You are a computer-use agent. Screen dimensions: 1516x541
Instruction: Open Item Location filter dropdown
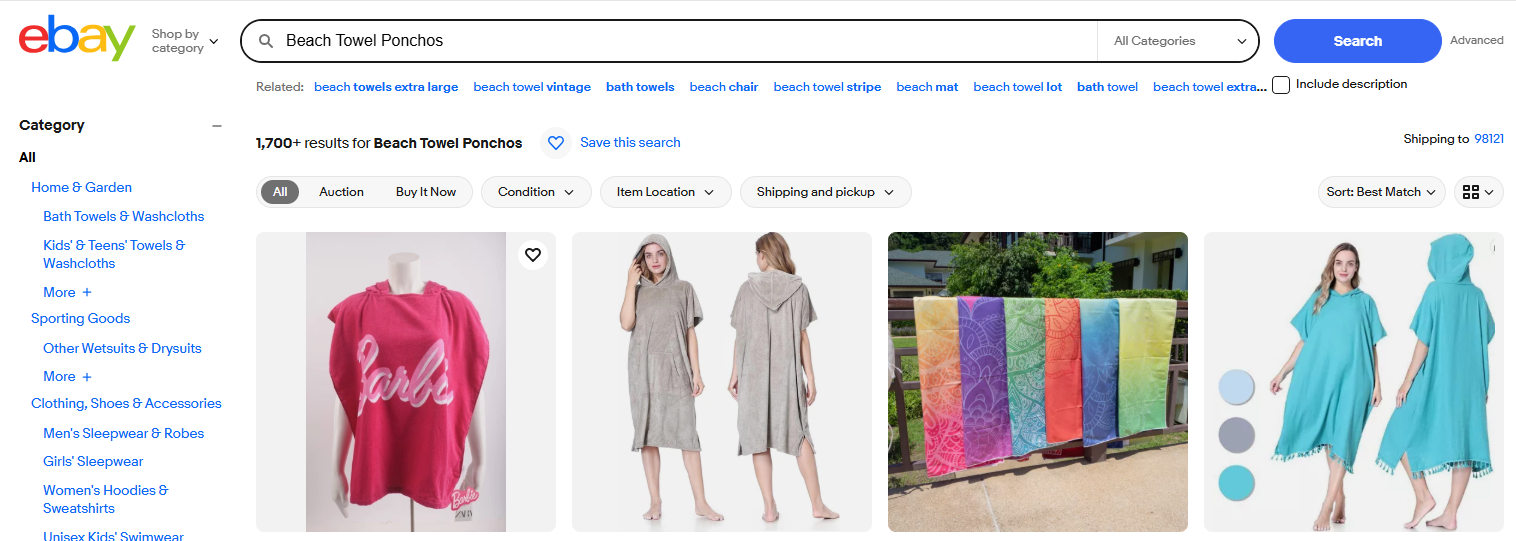pos(666,192)
